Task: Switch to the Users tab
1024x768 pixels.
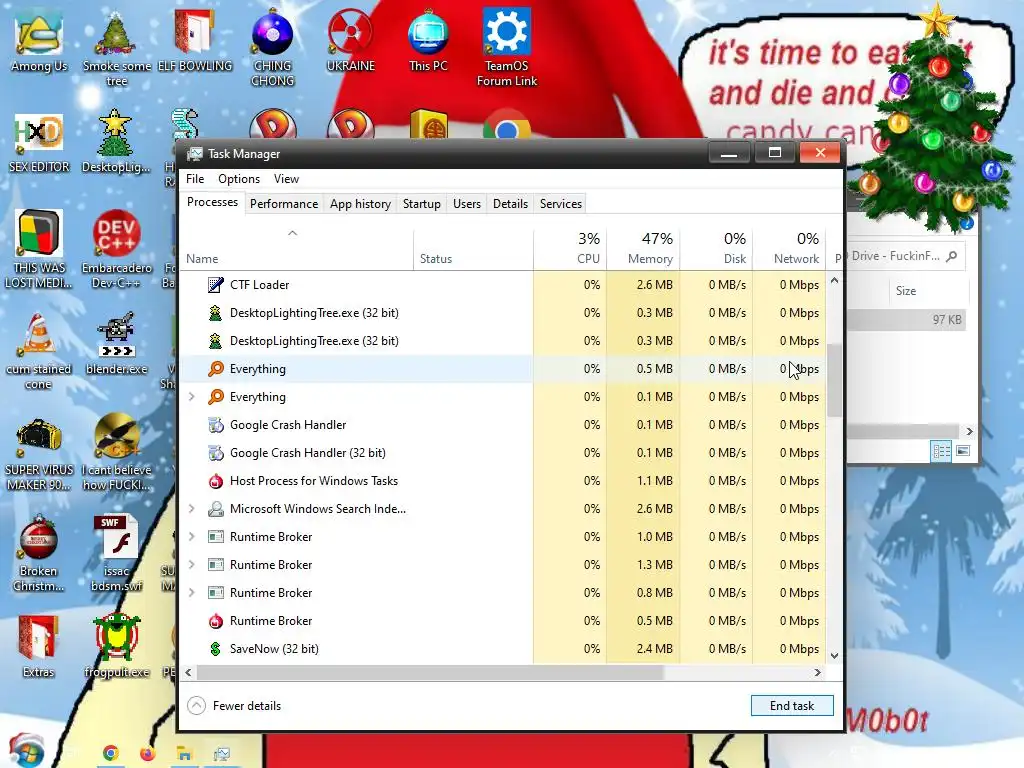Action: click(467, 204)
